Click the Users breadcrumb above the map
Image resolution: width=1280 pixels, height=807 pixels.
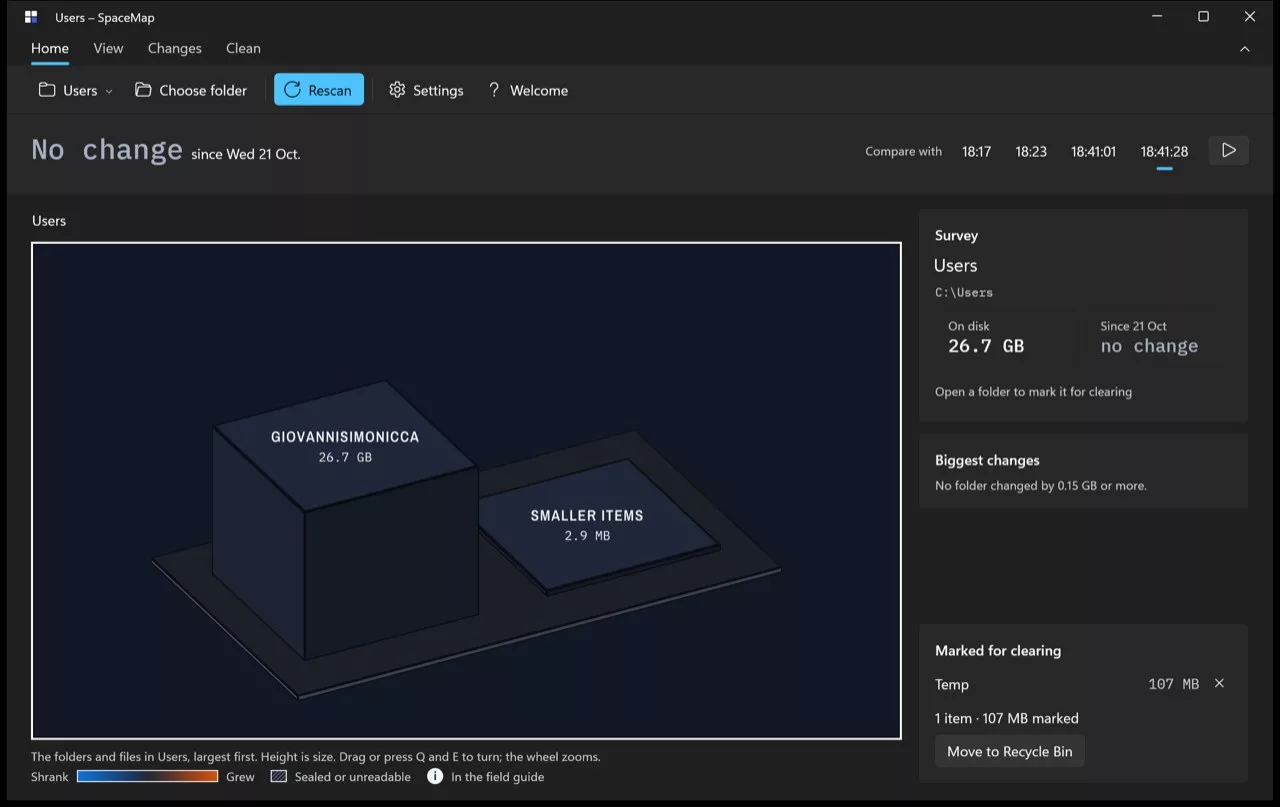coord(49,221)
